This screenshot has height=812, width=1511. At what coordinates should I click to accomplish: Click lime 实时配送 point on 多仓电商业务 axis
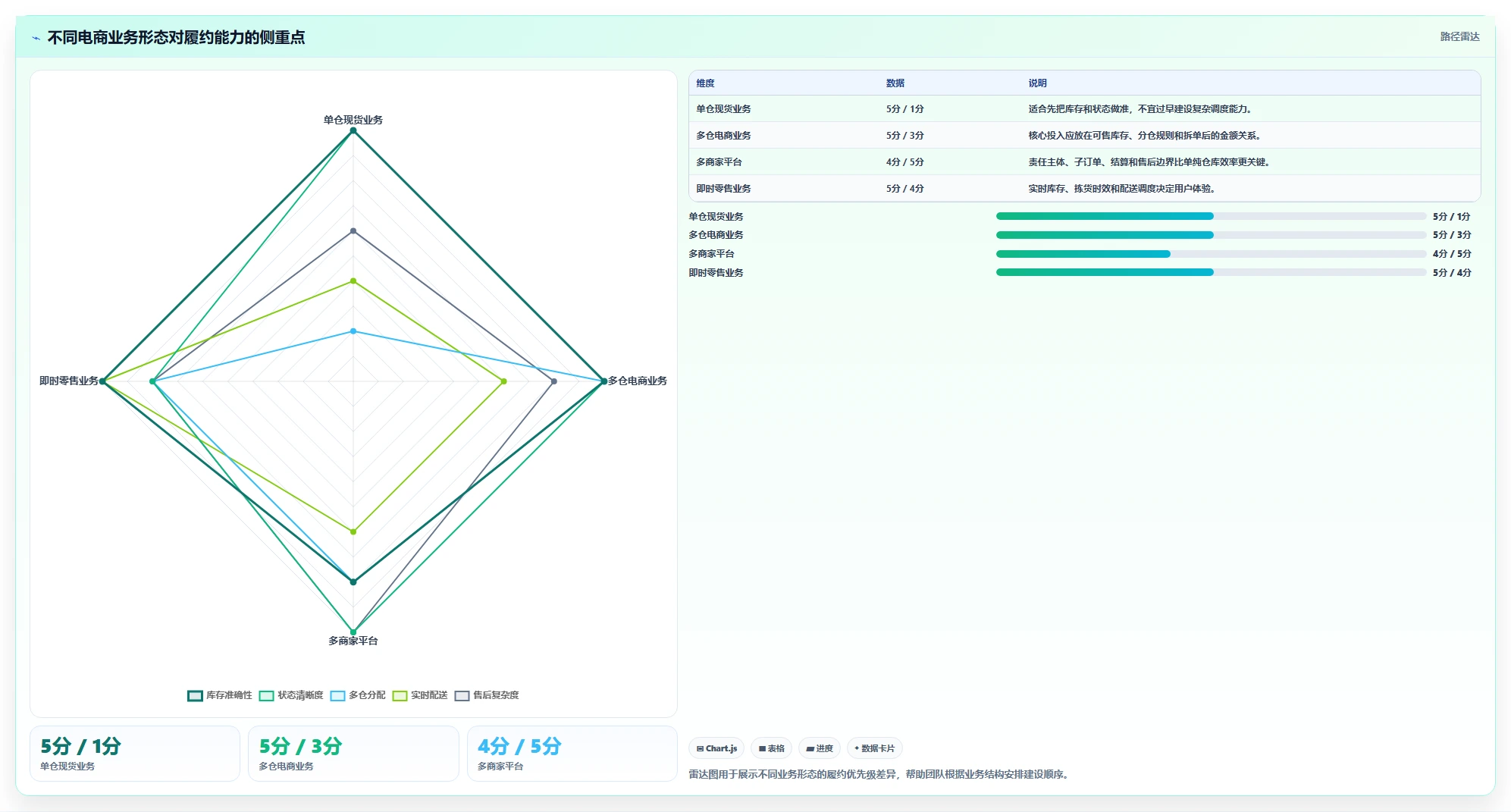click(504, 381)
